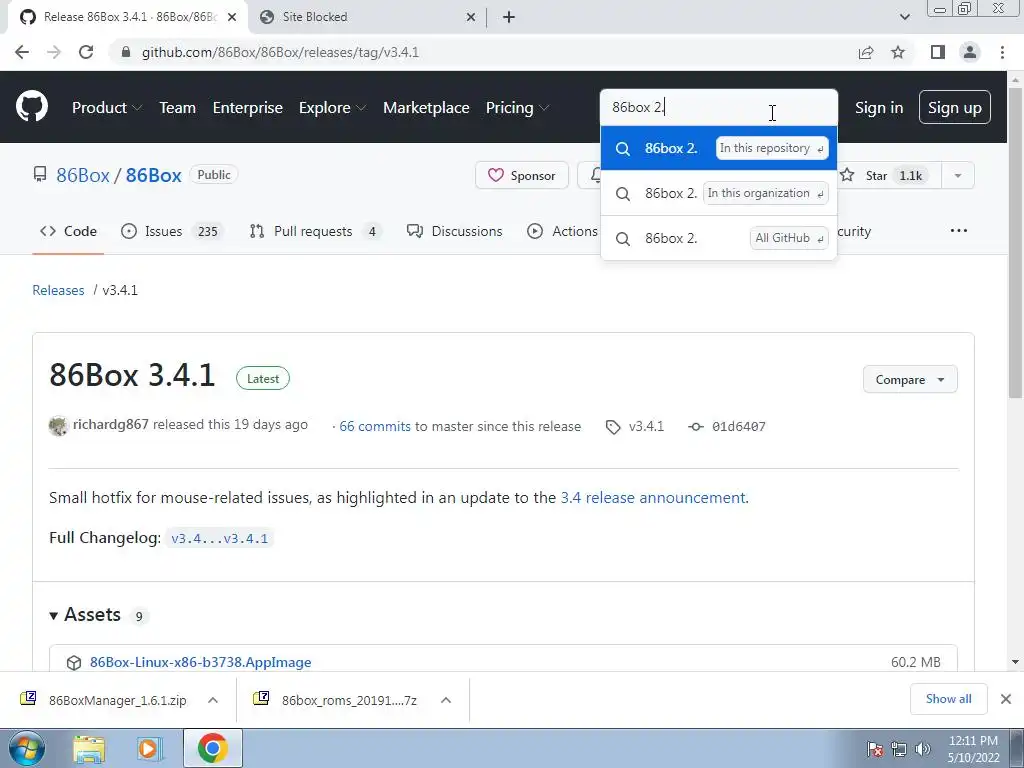Download 86Box-Linux-x86-b3738.AppImage
The image size is (1024, 768).
pyautogui.click(x=200, y=662)
